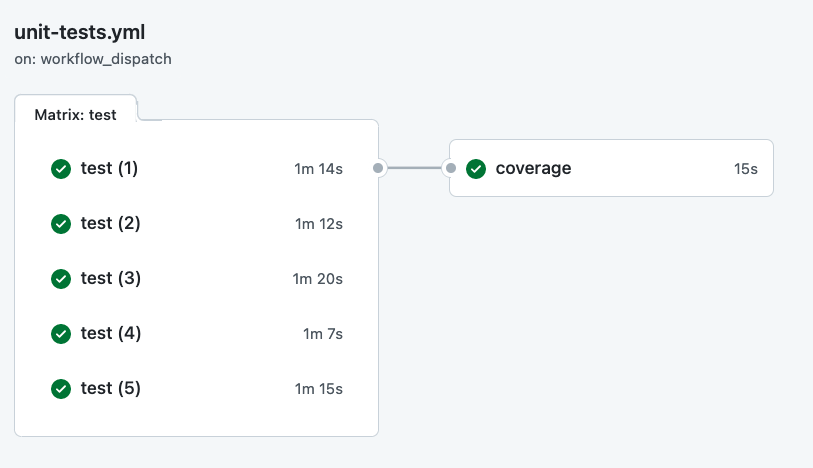The image size is (813, 468).
Task: Open the test (1) job
Action: (109, 169)
